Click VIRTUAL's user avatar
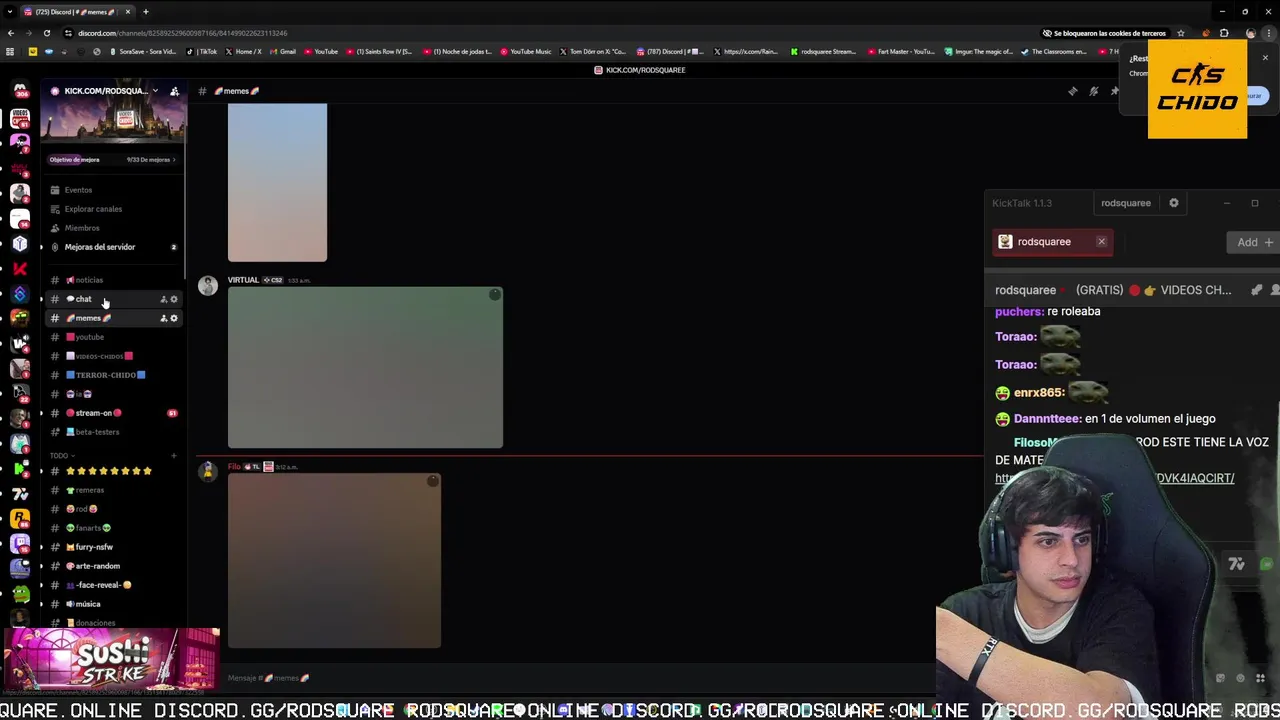The width and height of the screenshot is (1280, 720). (x=207, y=286)
